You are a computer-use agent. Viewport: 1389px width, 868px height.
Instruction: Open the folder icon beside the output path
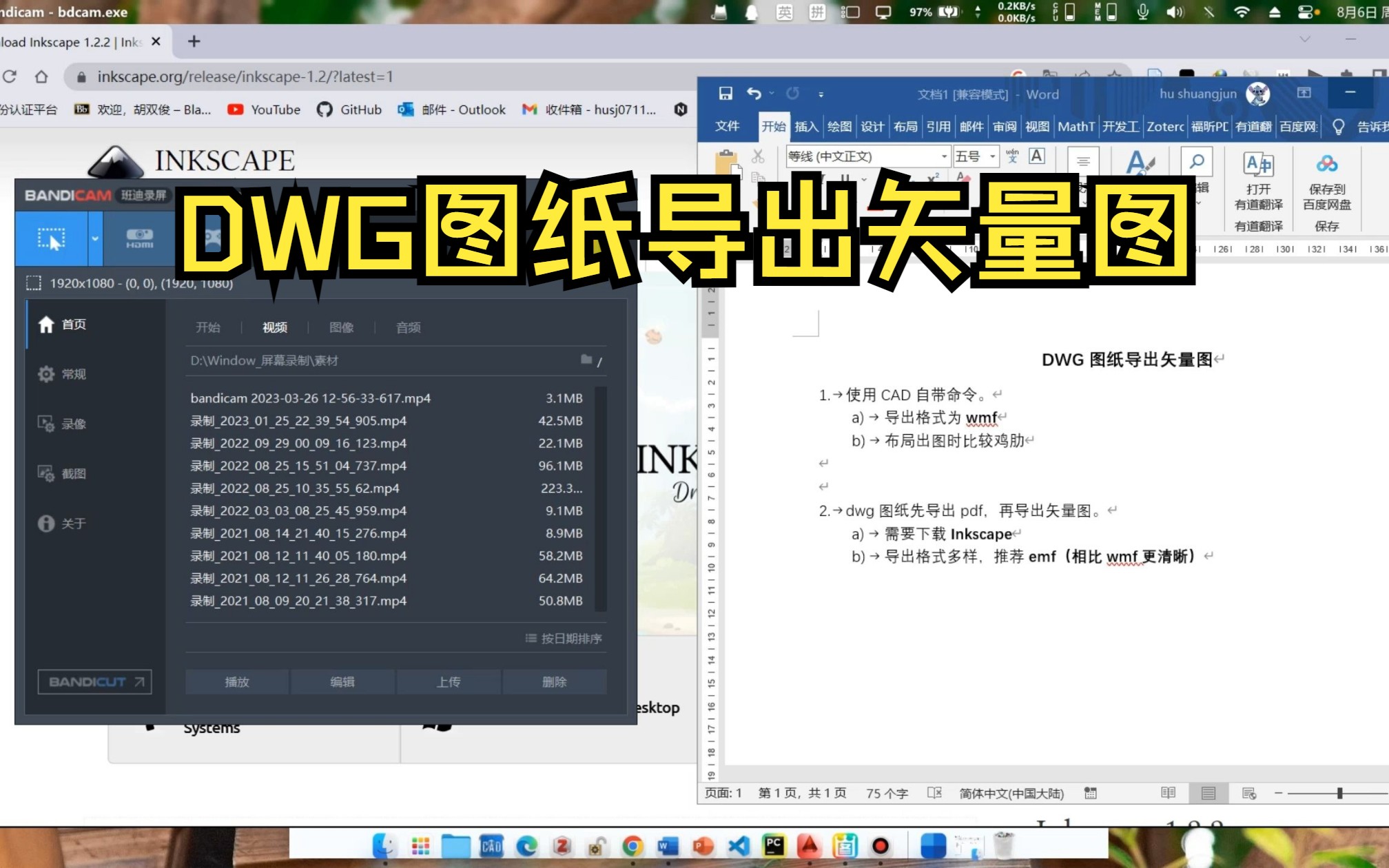coord(586,360)
